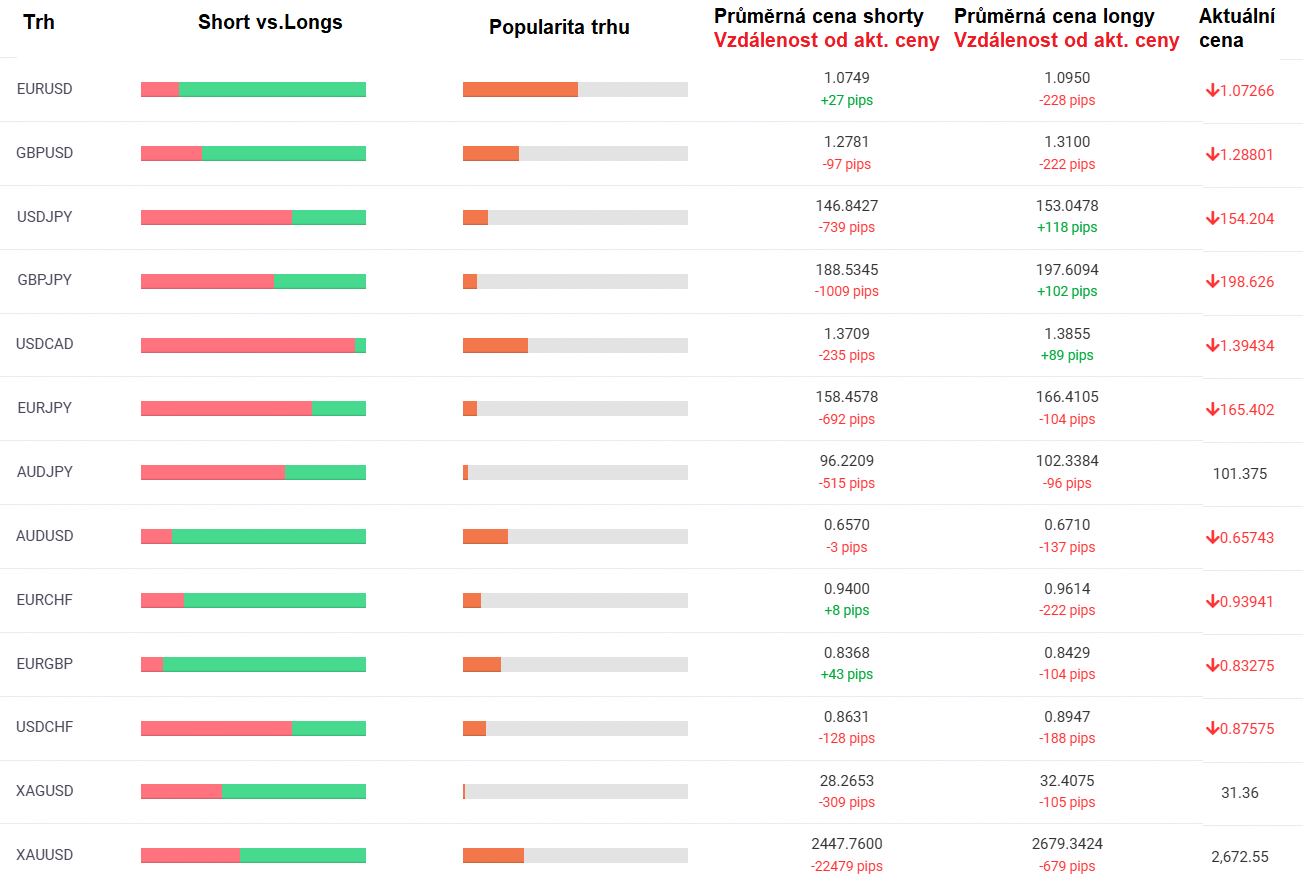Click the Popularita trhu column header
The image size is (1303, 887).
click(559, 27)
